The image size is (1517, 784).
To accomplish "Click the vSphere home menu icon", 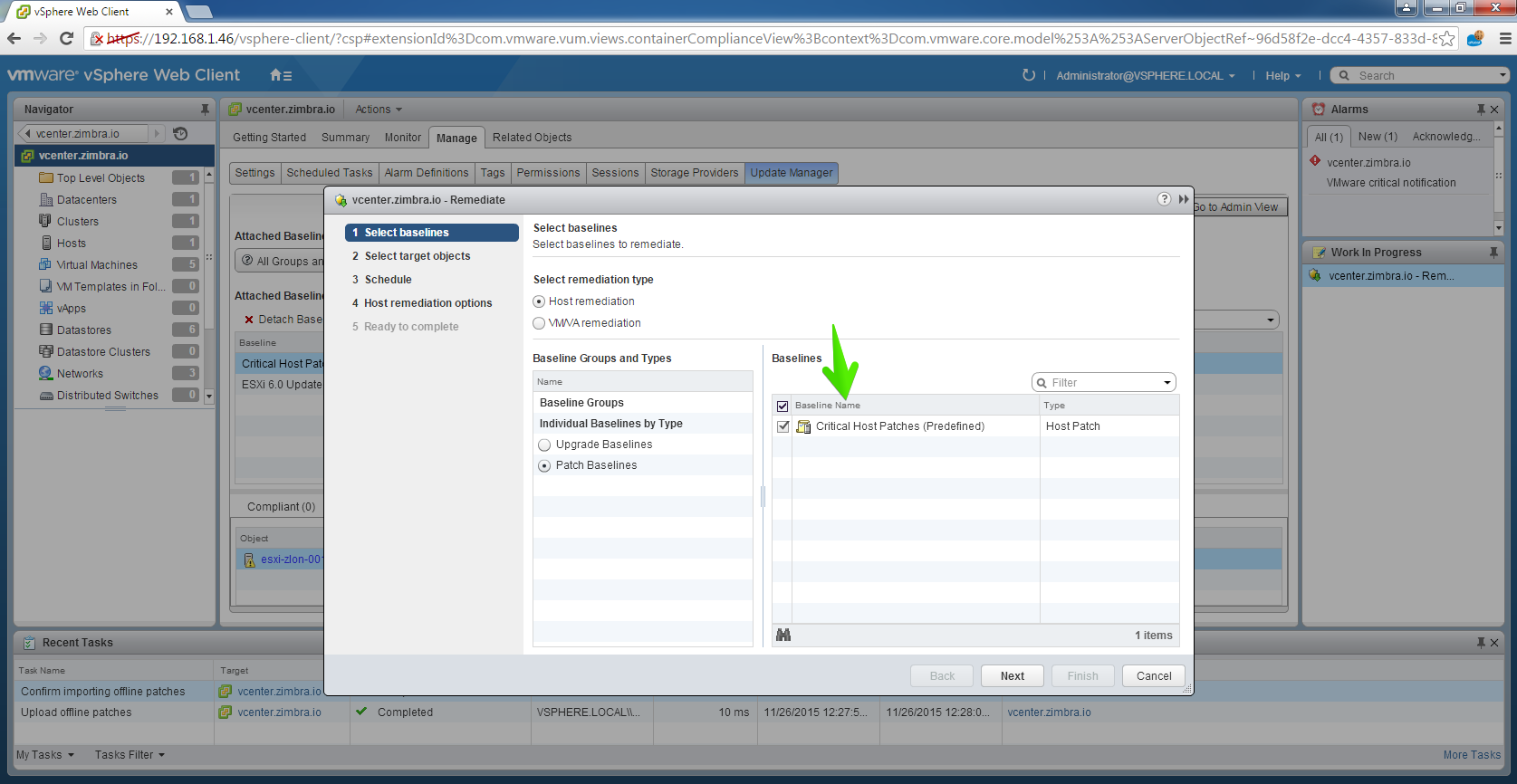I will pyautogui.click(x=280, y=75).
